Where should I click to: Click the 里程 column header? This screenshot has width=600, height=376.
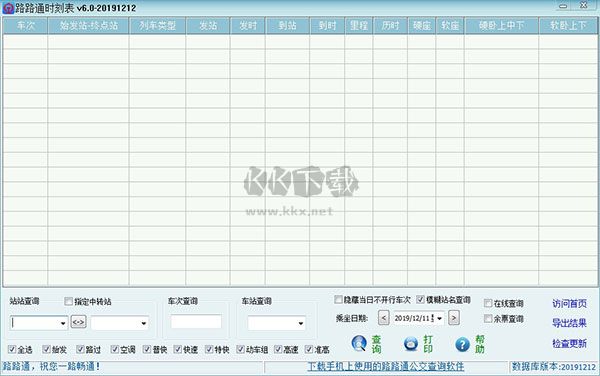click(359, 26)
